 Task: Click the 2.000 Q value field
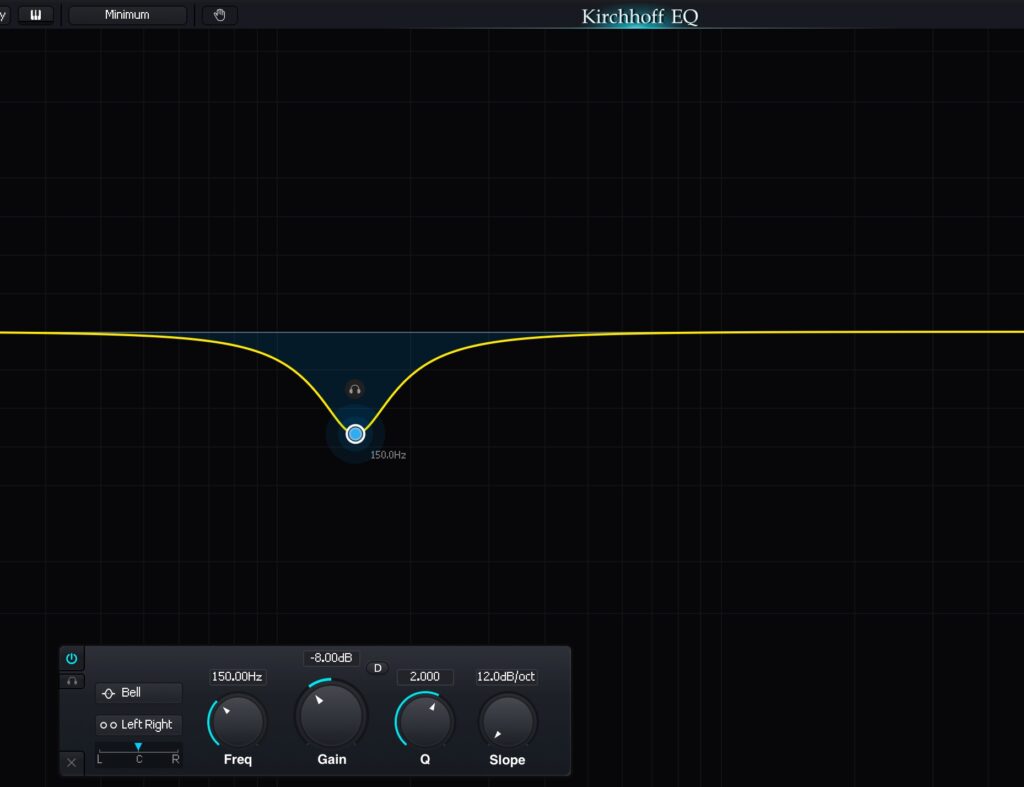tap(425, 677)
